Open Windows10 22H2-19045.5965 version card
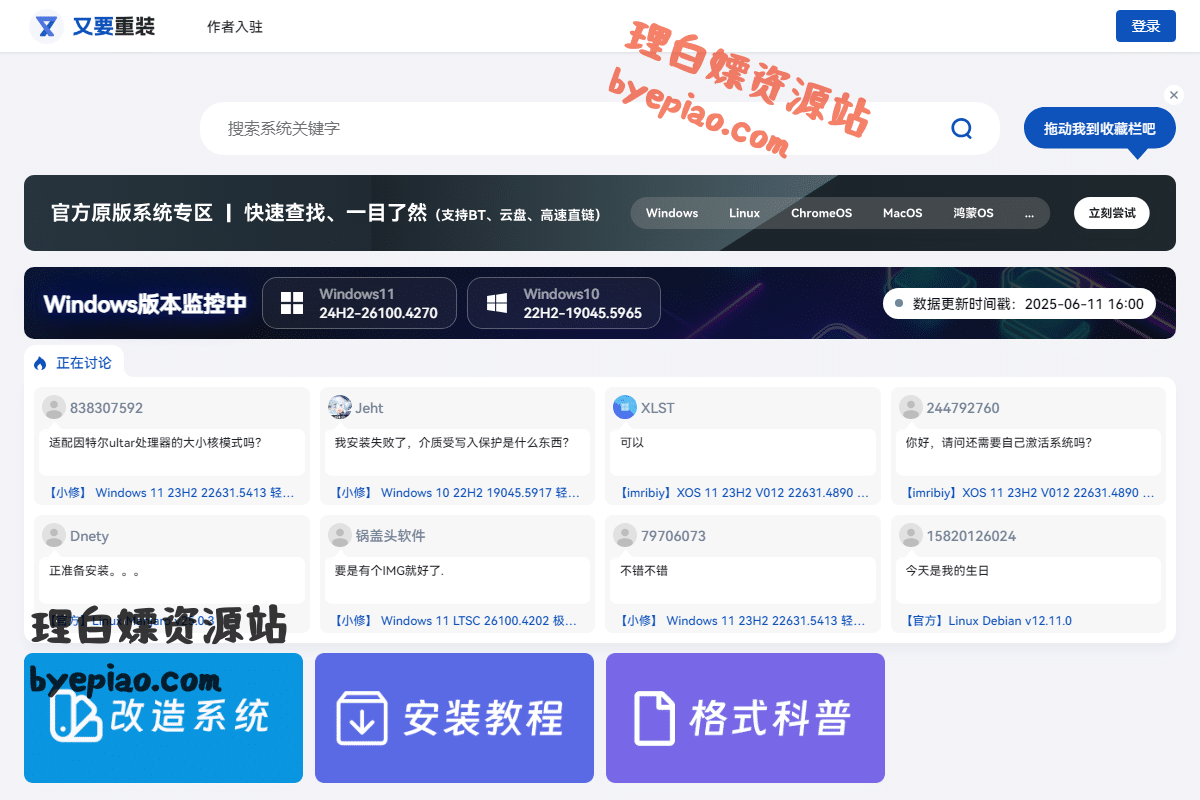The width and height of the screenshot is (1200, 800). 563,303
